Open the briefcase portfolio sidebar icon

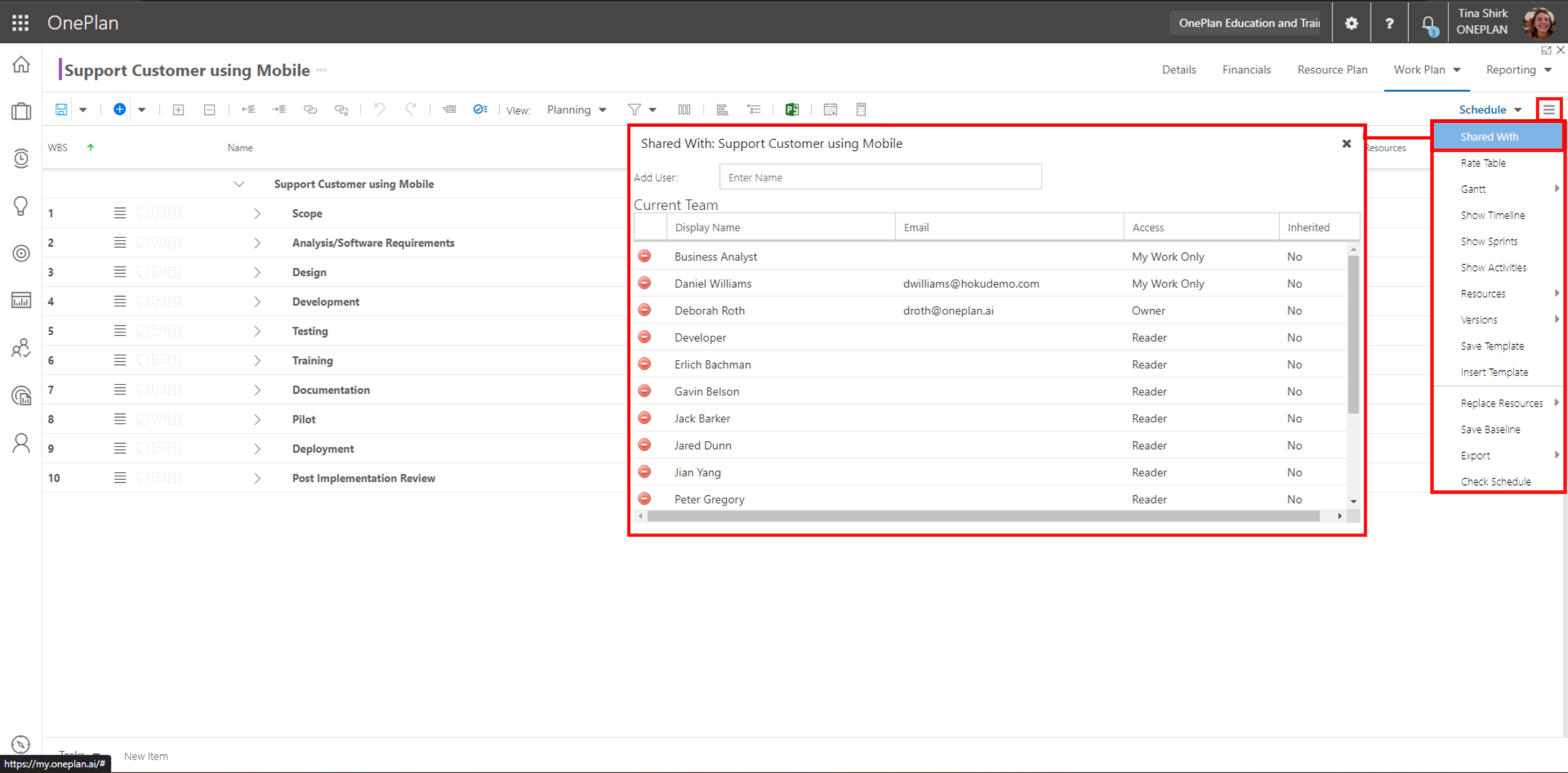[x=21, y=111]
